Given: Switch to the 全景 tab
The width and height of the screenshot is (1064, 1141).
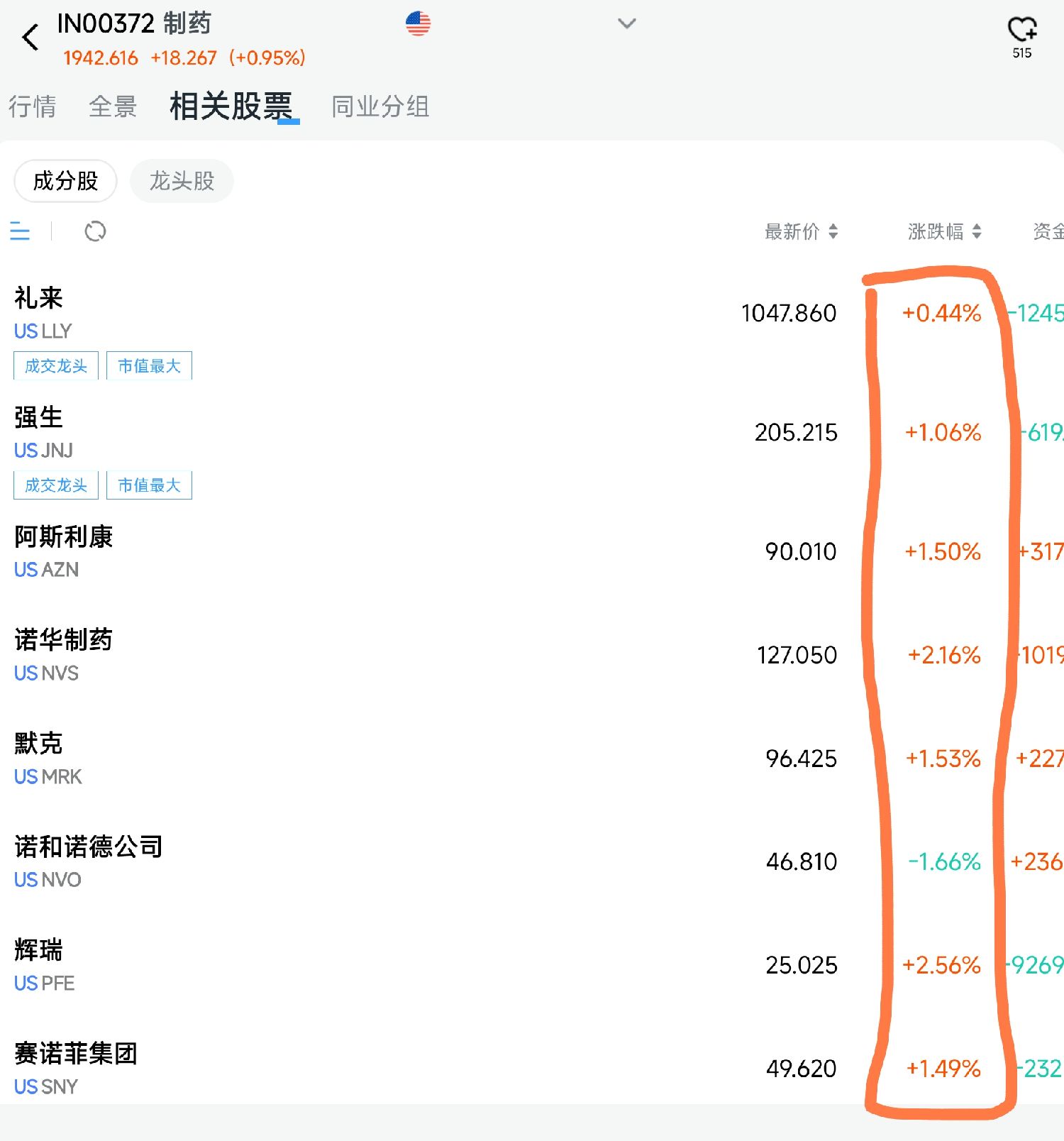Looking at the screenshot, I should coord(113,106).
